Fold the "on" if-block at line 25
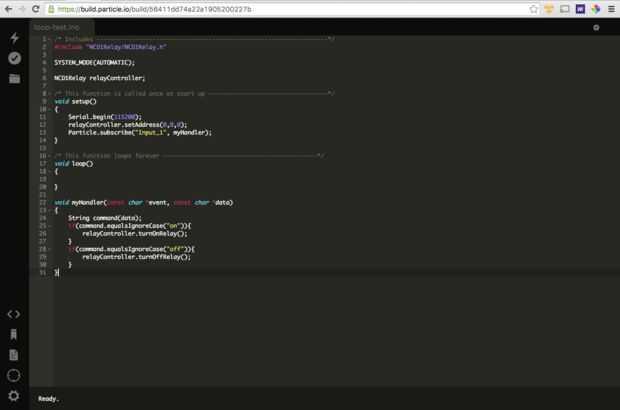The width and height of the screenshot is (620, 410). (x=50, y=226)
